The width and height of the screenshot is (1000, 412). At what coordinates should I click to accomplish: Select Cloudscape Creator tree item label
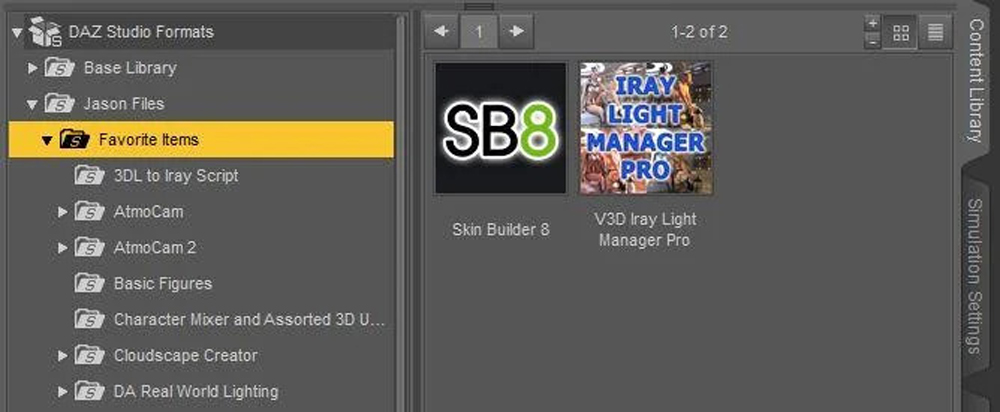(186, 355)
